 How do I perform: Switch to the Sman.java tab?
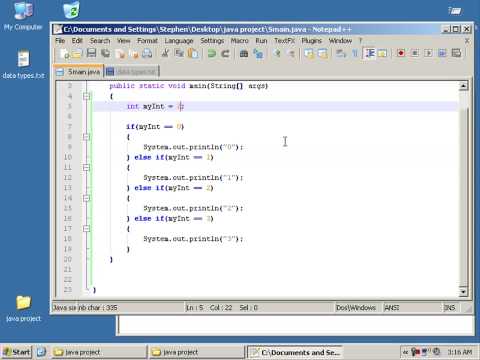pyautogui.click(x=79, y=71)
